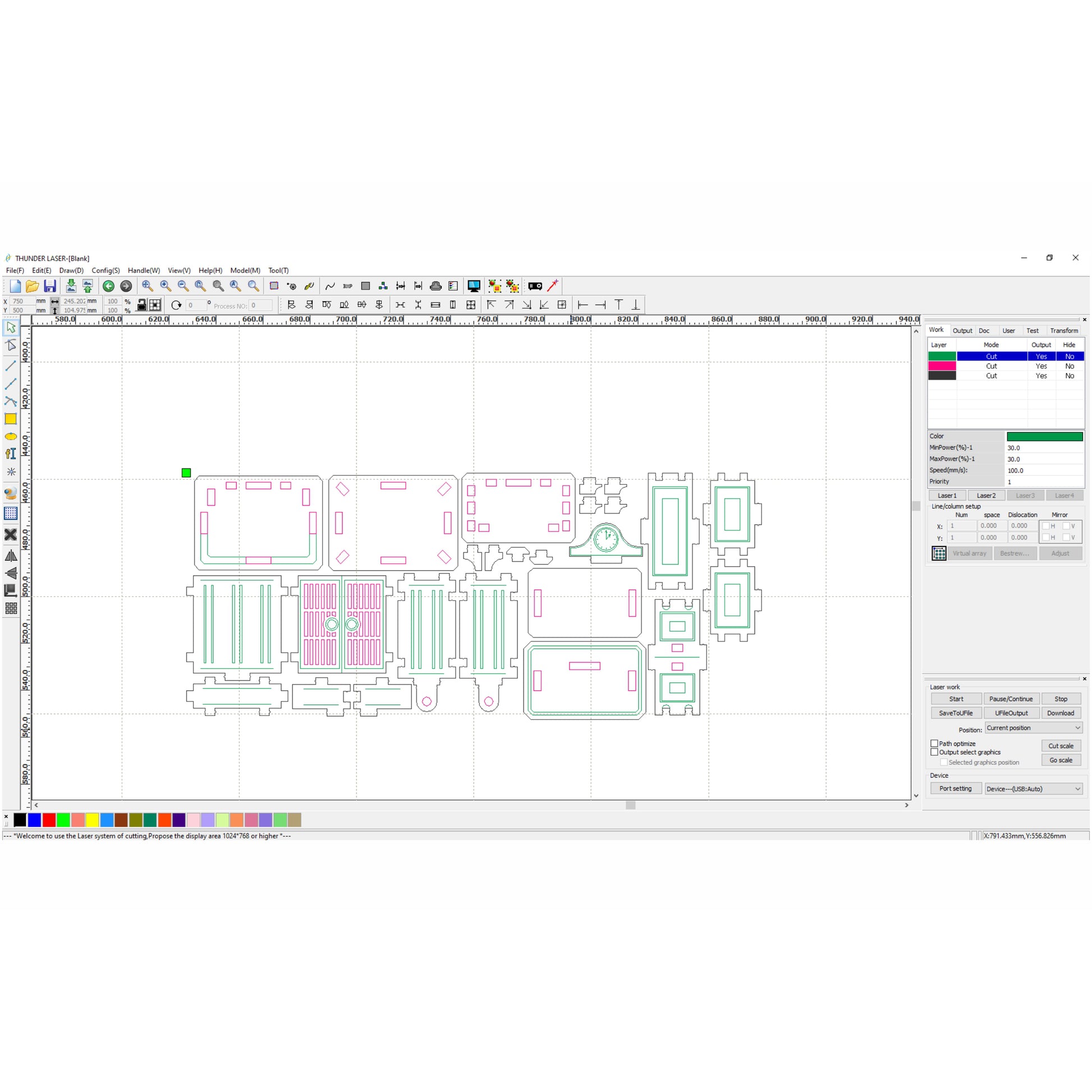Choose the text tool

11,454
